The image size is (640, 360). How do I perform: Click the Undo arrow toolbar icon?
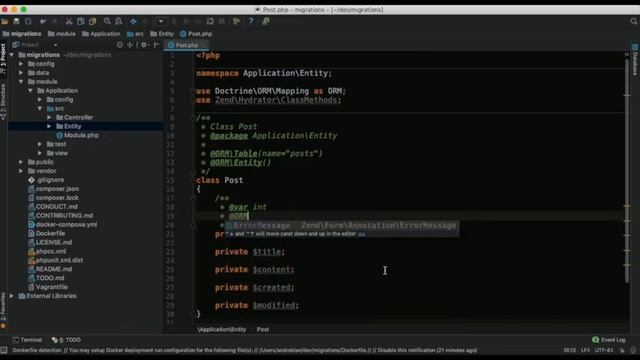coord(43,21)
